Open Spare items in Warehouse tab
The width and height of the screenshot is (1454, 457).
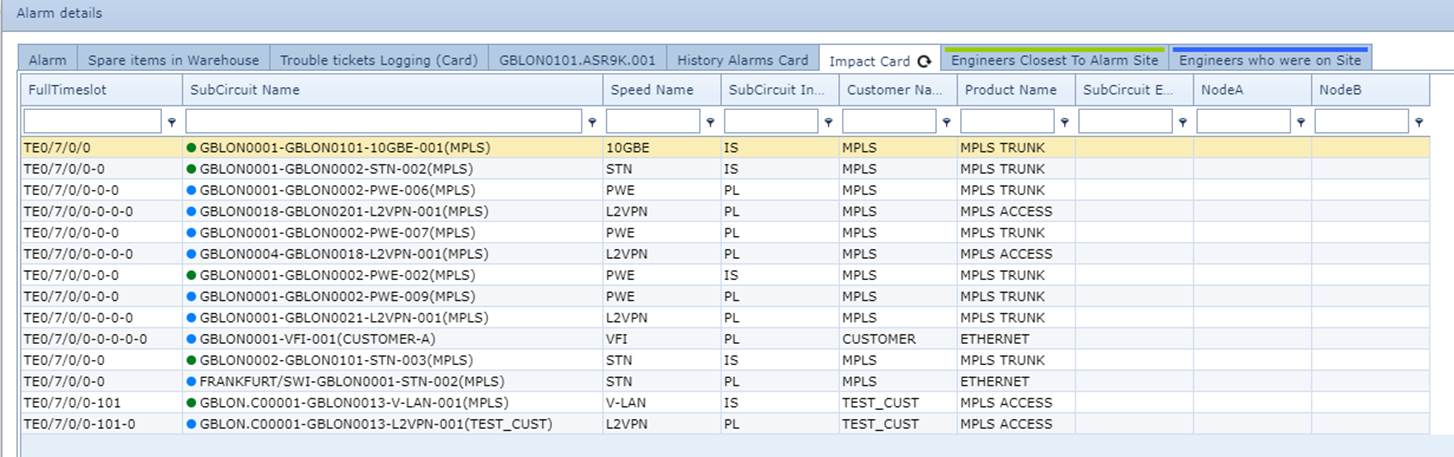coord(173,60)
